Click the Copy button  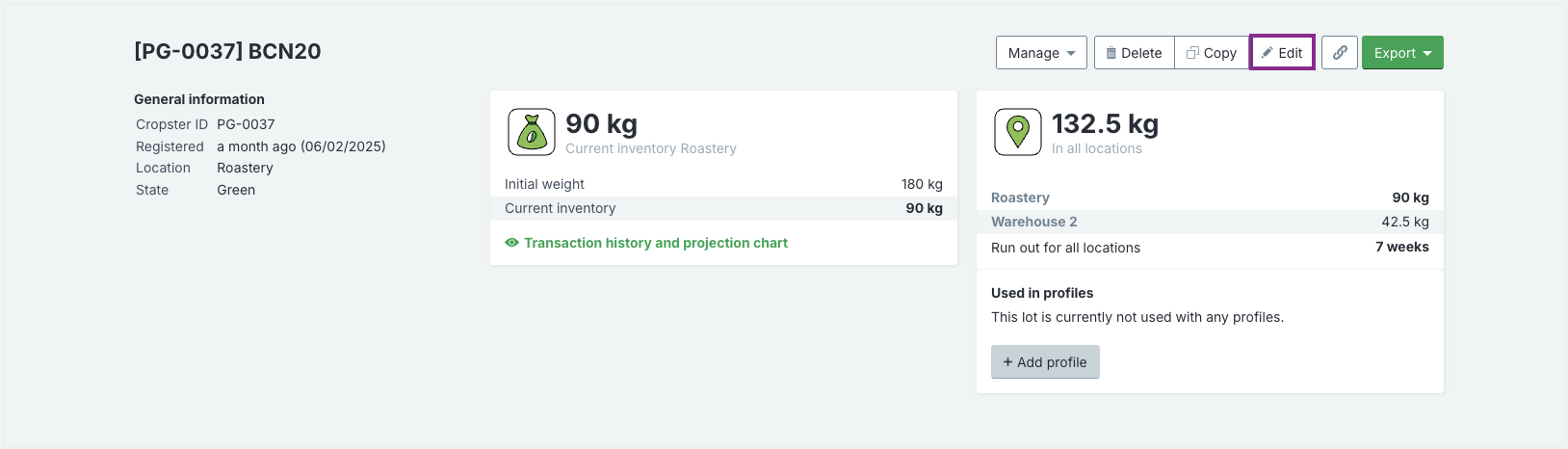(1212, 53)
